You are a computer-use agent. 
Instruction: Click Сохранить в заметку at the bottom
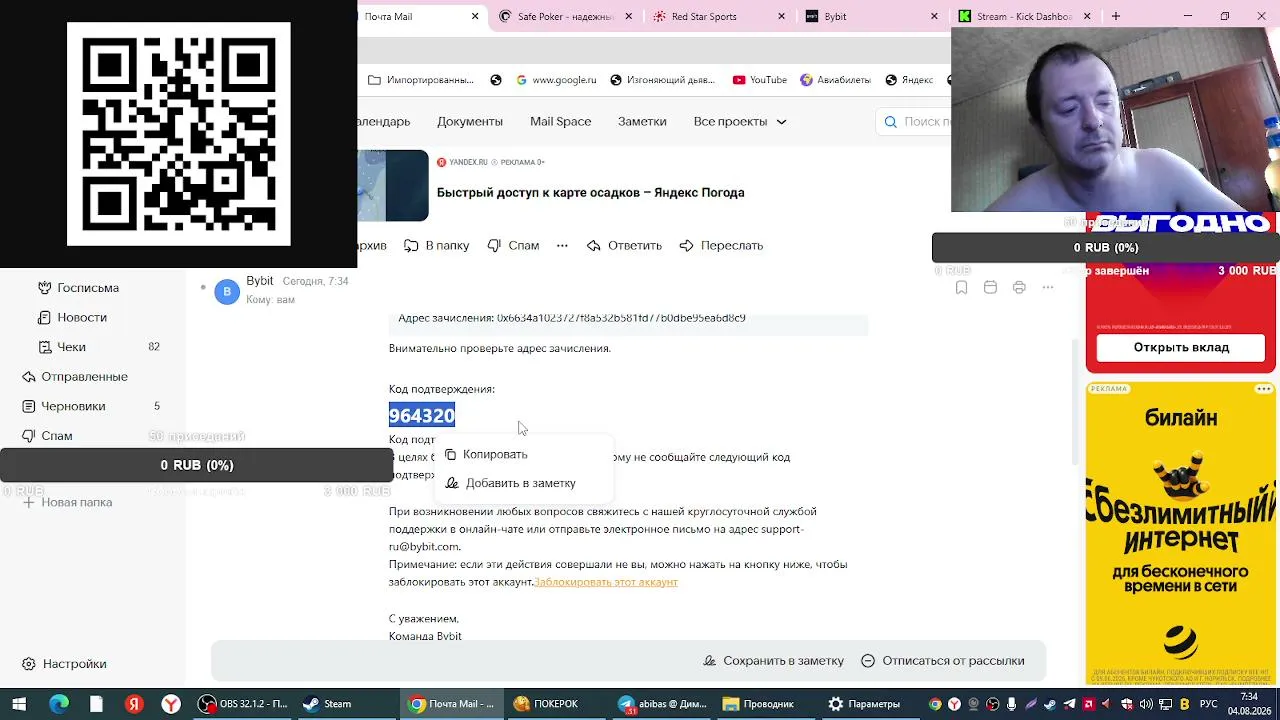point(774,661)
